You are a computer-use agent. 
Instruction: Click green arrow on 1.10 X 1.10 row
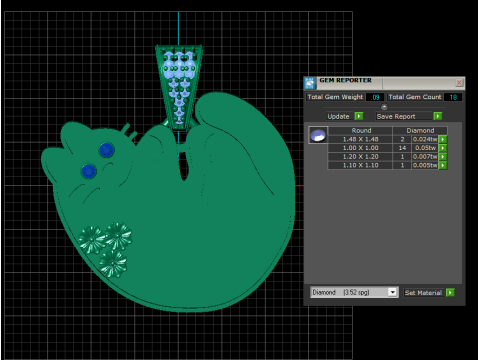(443, 165)
